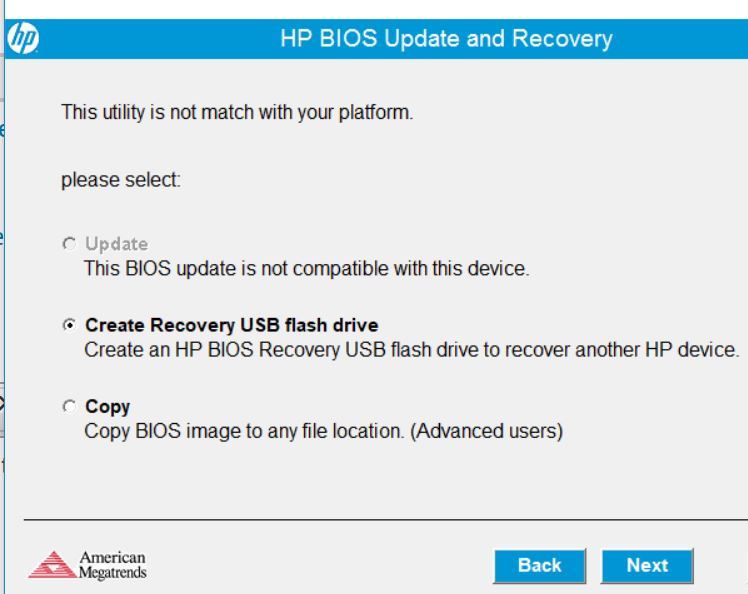Screen dimensions: 748x594
Task: Click the Create Recovery USB flash drive label
Action: point(231,325)
